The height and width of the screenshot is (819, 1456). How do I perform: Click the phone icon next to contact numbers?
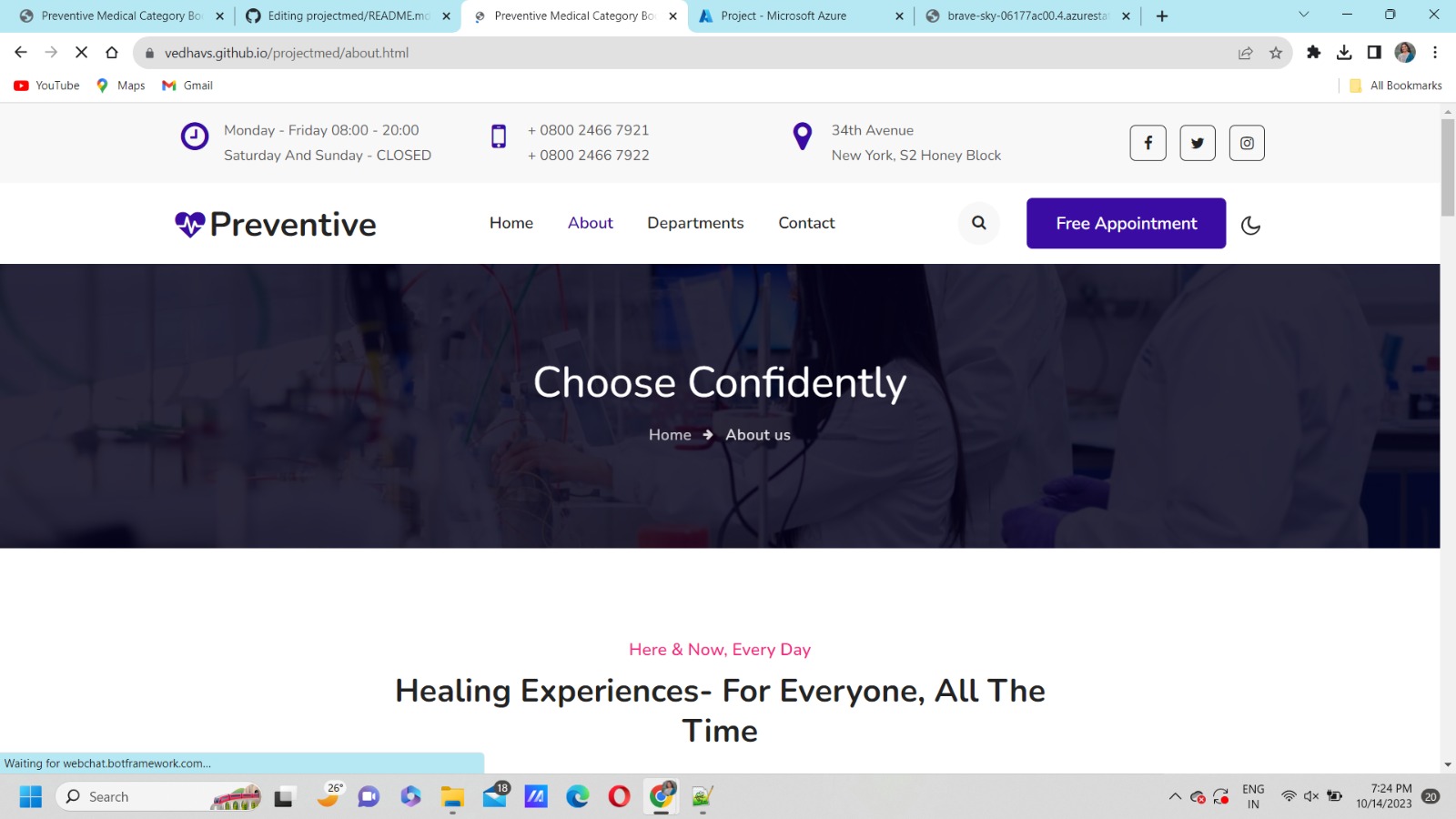498,136
